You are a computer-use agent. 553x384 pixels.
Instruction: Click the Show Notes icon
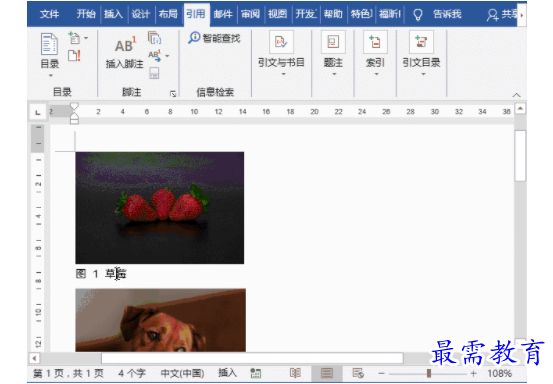pos(154,73)
